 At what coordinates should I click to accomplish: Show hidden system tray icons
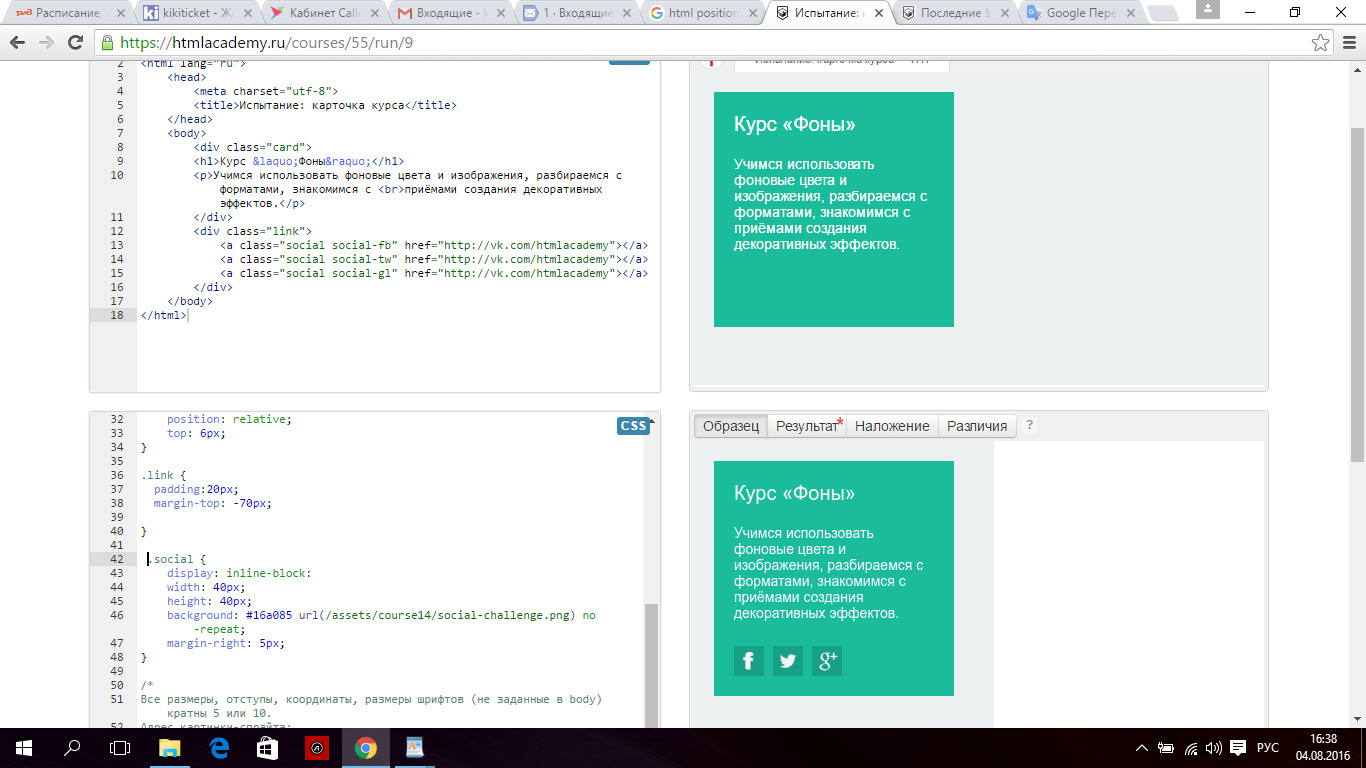coord(1142,747)
